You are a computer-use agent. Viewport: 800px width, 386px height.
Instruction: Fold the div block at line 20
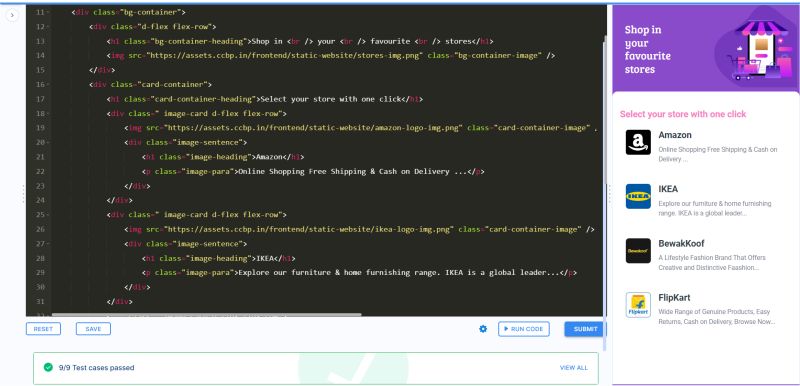(48, 142)
